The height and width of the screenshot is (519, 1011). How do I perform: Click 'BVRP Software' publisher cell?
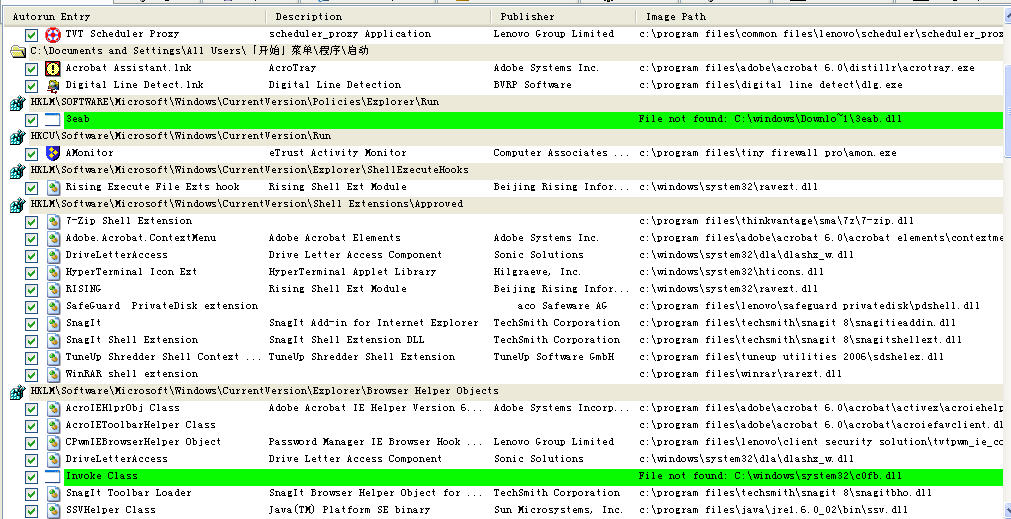[533, 85]
